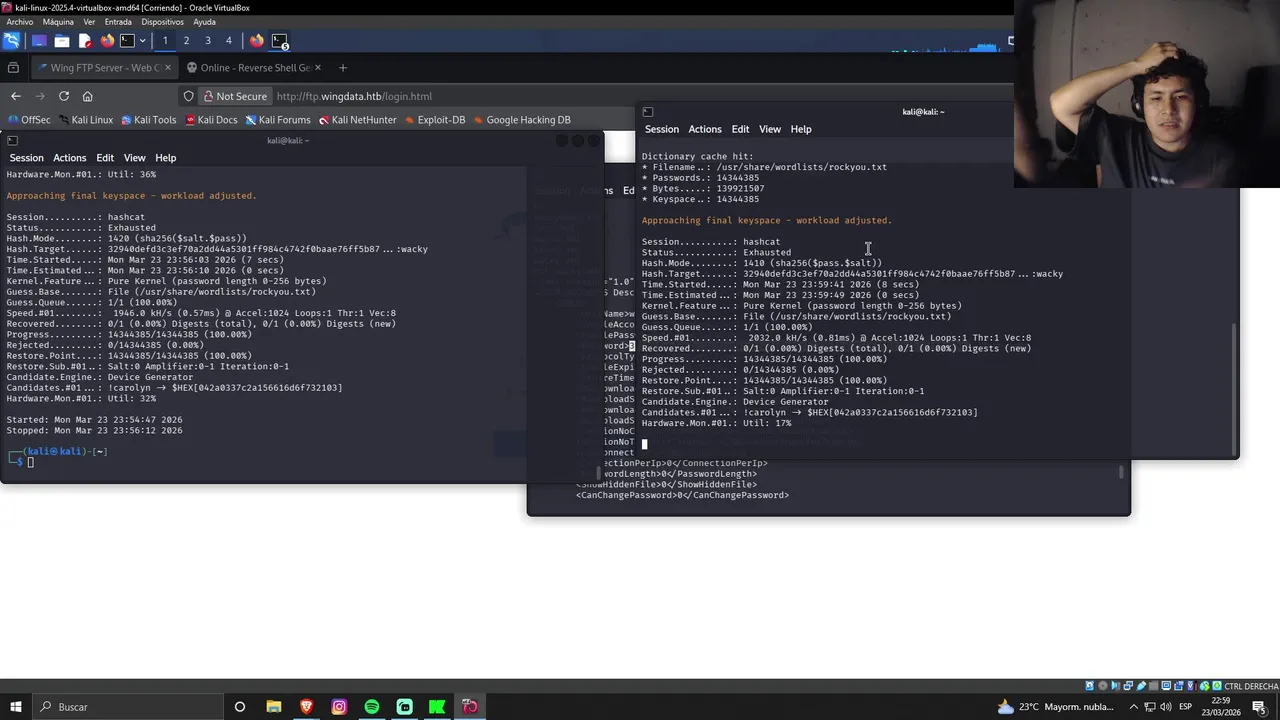
Task: Open Windows notification center icon
Action: coord(1259,707)
